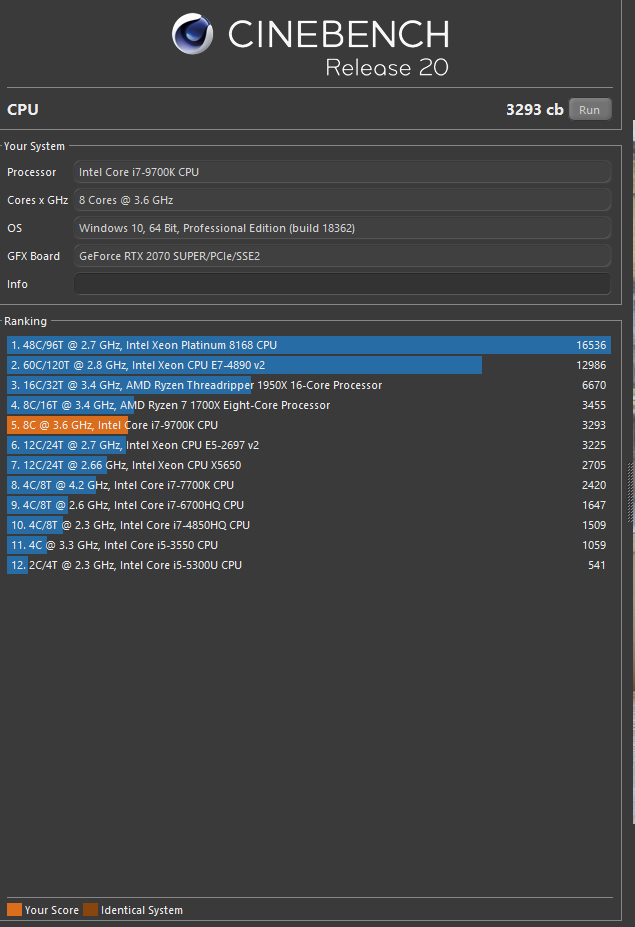Screen dimensions: 635x927
Task: Select ranking row 6 Xeon E5-2697 v2
Action: (309, 445)
